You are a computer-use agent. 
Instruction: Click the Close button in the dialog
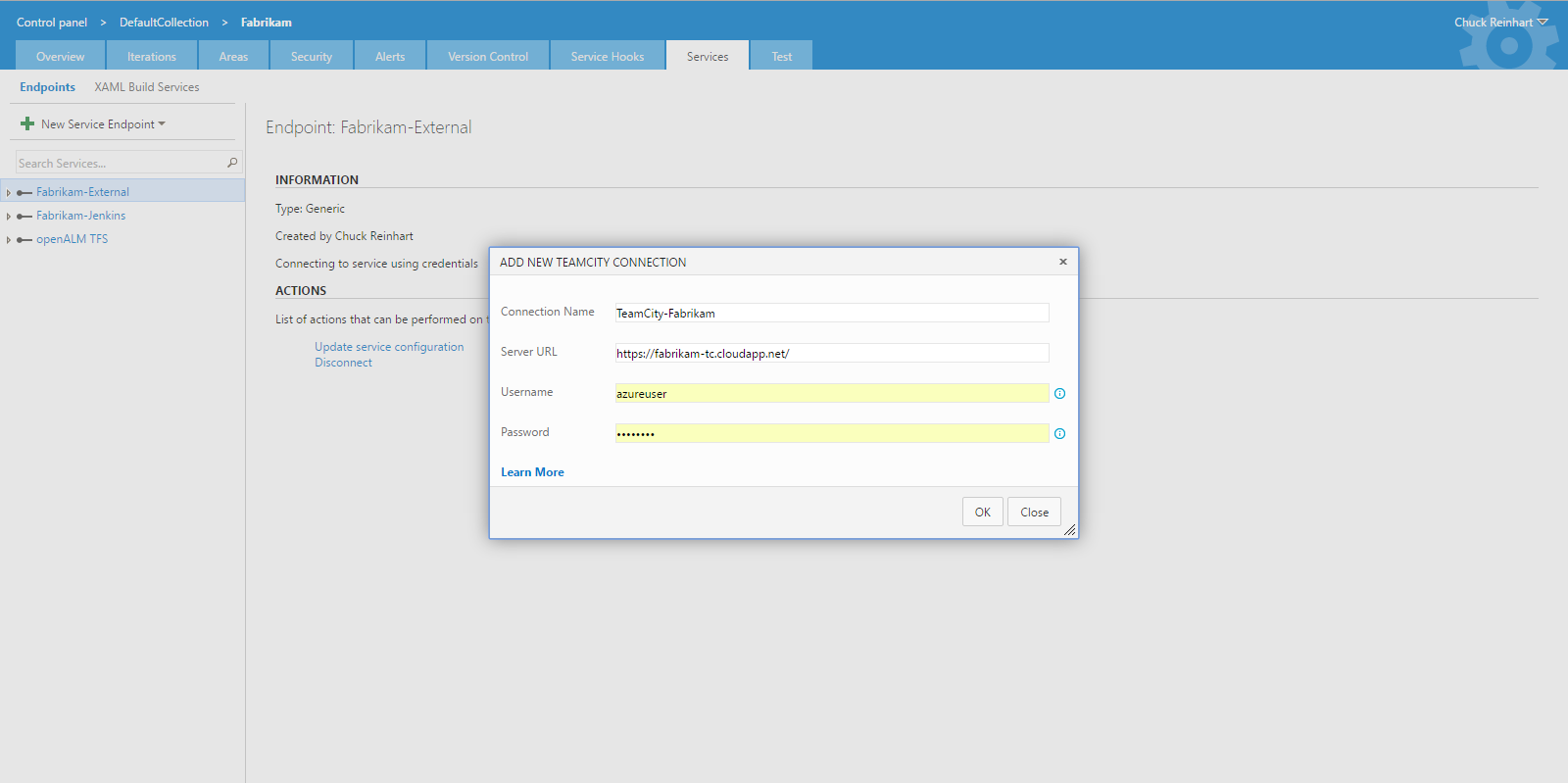(1034, 512)
